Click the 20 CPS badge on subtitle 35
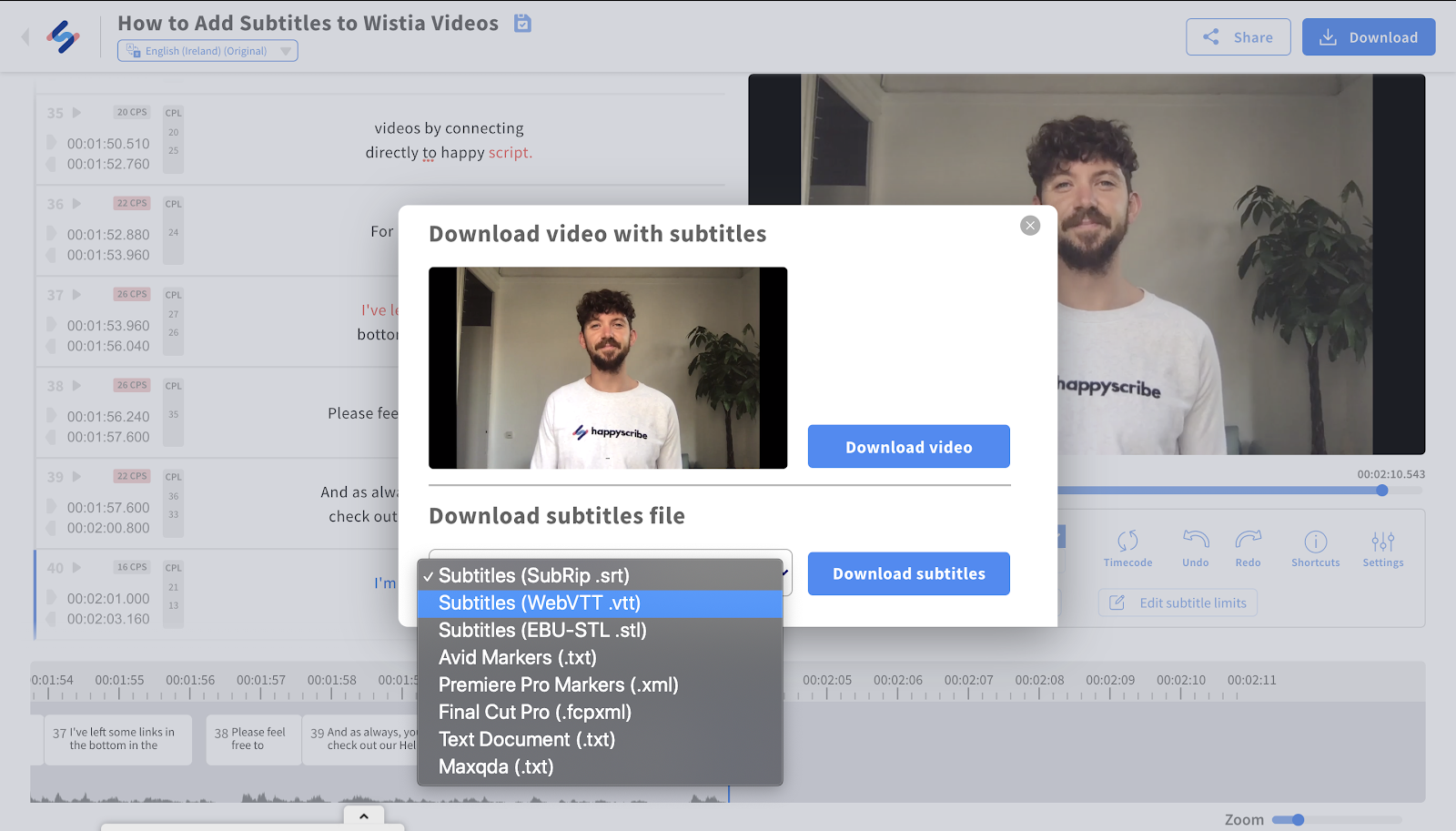The height and width of the screenshot is (831, 1456). click(132, 112)
